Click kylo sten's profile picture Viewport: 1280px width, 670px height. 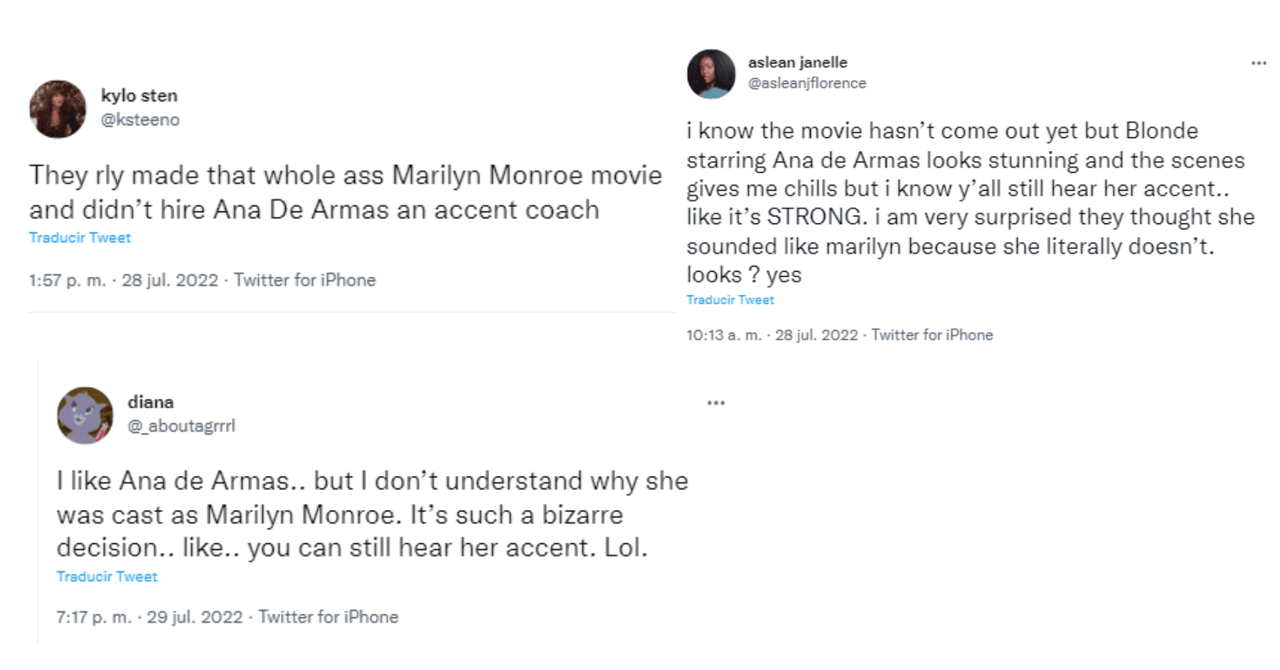(x=57, y=107)
